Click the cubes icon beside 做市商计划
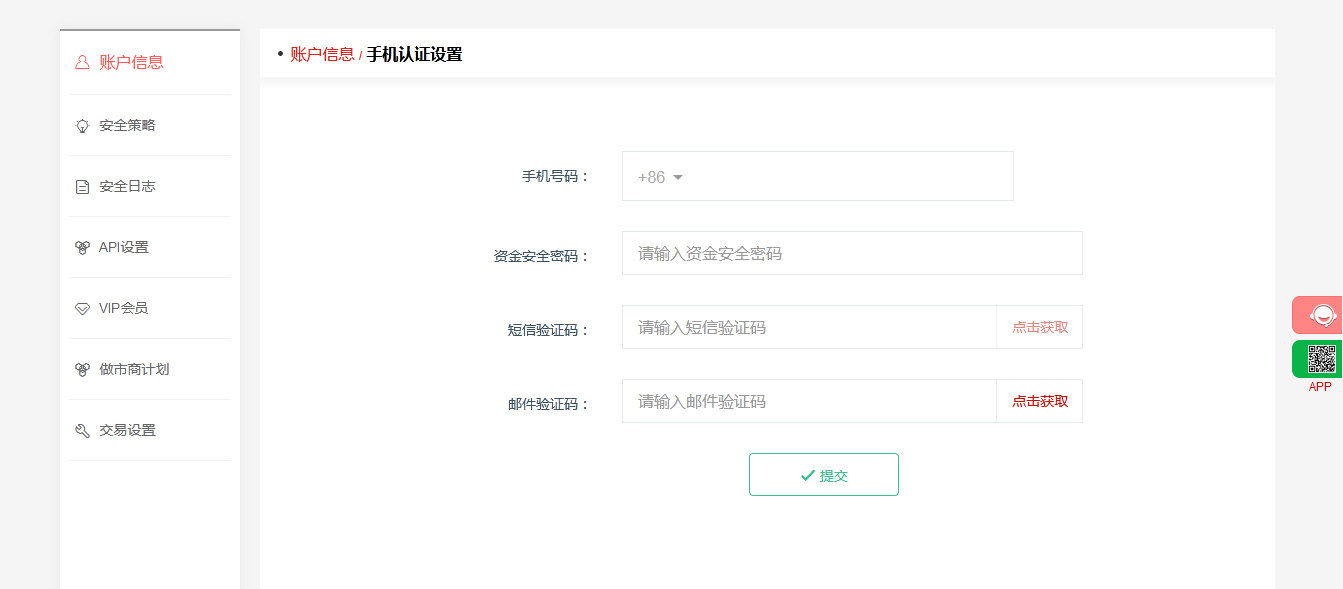Viewport: 1343px width, 589px height. tap(82, 370)
